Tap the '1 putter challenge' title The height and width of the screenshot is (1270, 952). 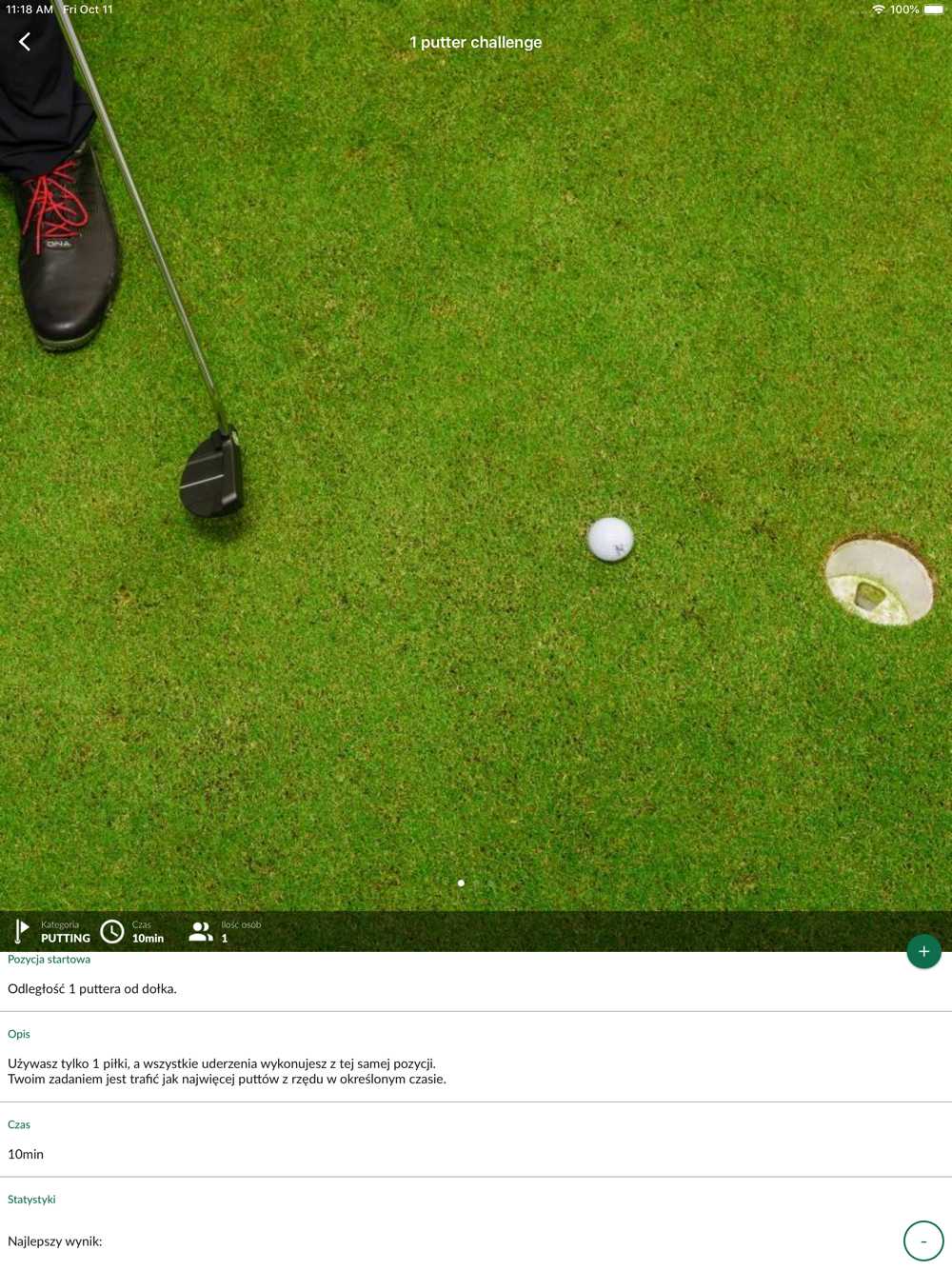[x=475, y=42]
